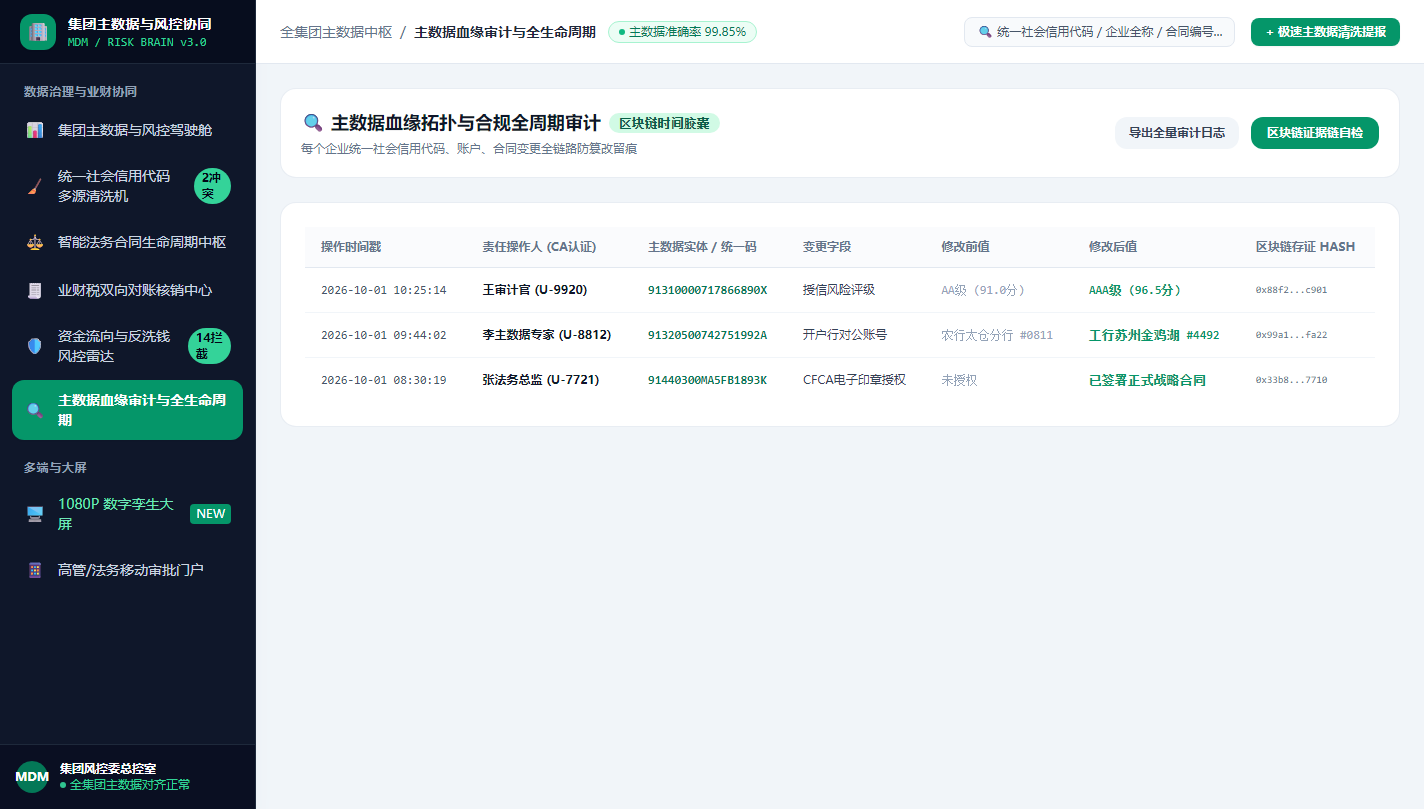The width and height of the screenshot is (1424, 809).
Task: Click timestamp 2026-10-01 09:44:02
Action: (384, 335)
